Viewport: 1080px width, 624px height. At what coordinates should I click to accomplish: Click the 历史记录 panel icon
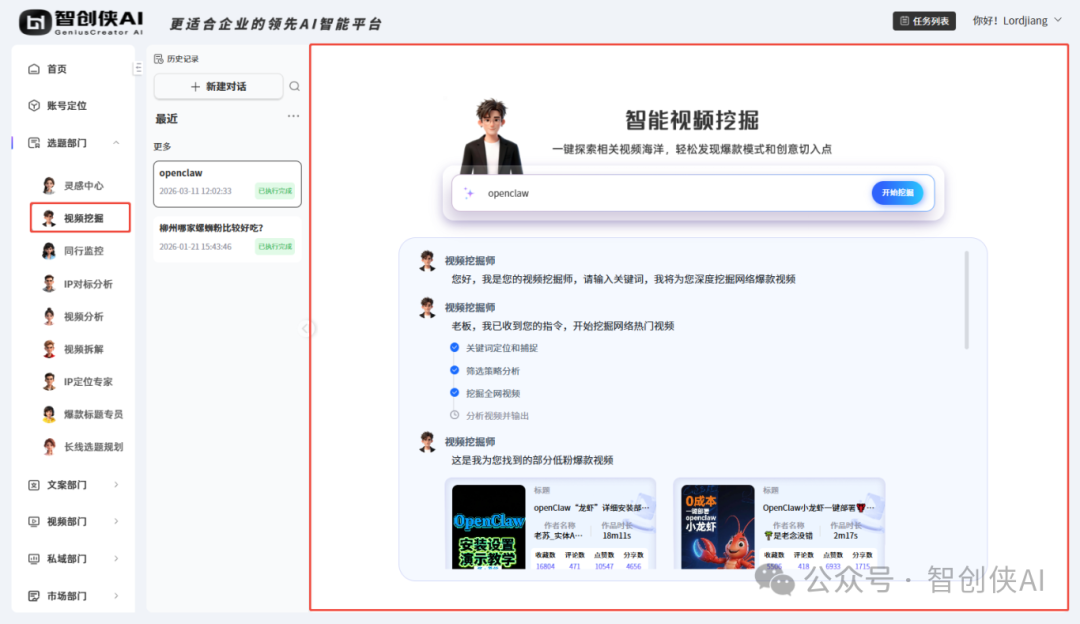(158, 59)
